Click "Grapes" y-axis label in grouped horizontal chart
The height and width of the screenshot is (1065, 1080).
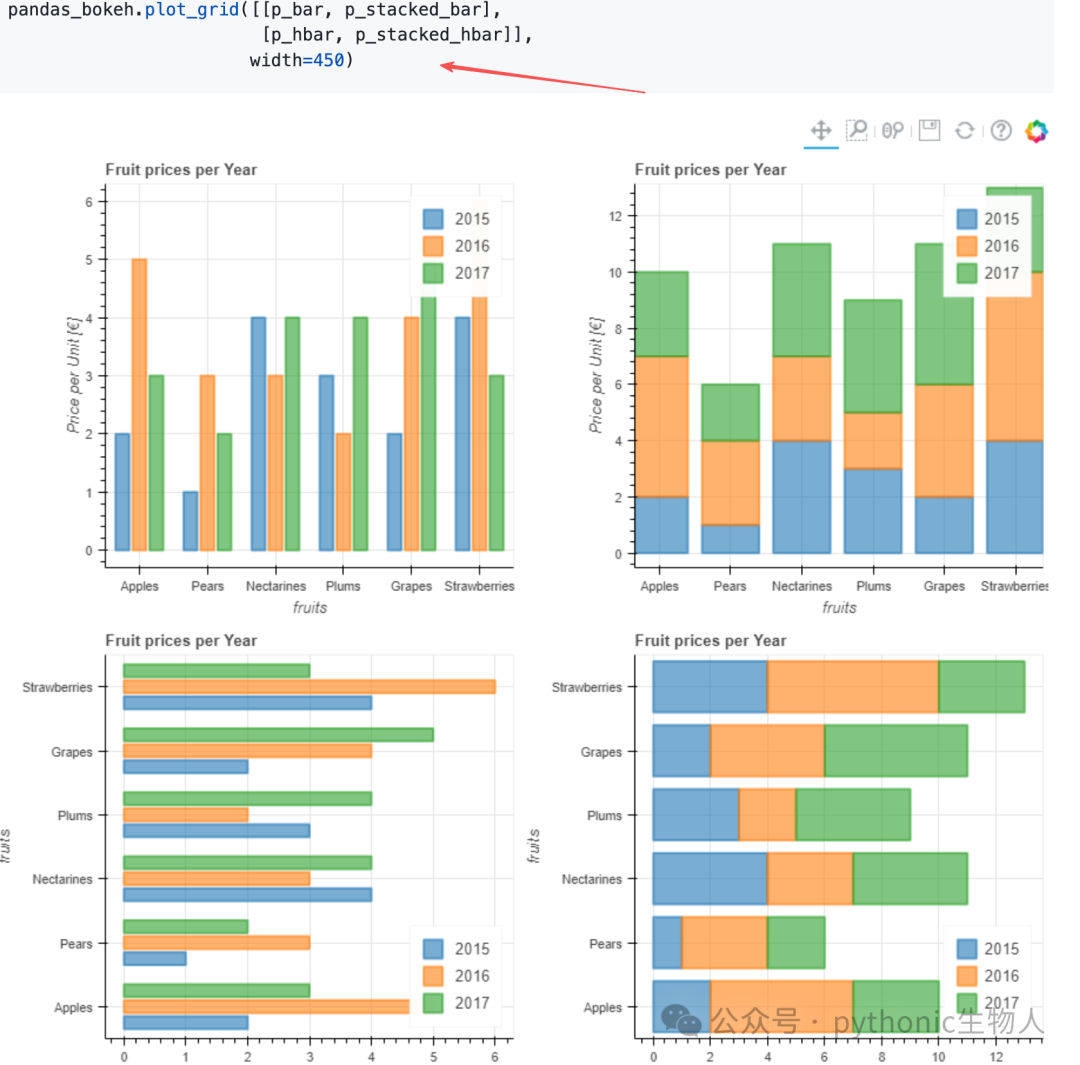72,752
